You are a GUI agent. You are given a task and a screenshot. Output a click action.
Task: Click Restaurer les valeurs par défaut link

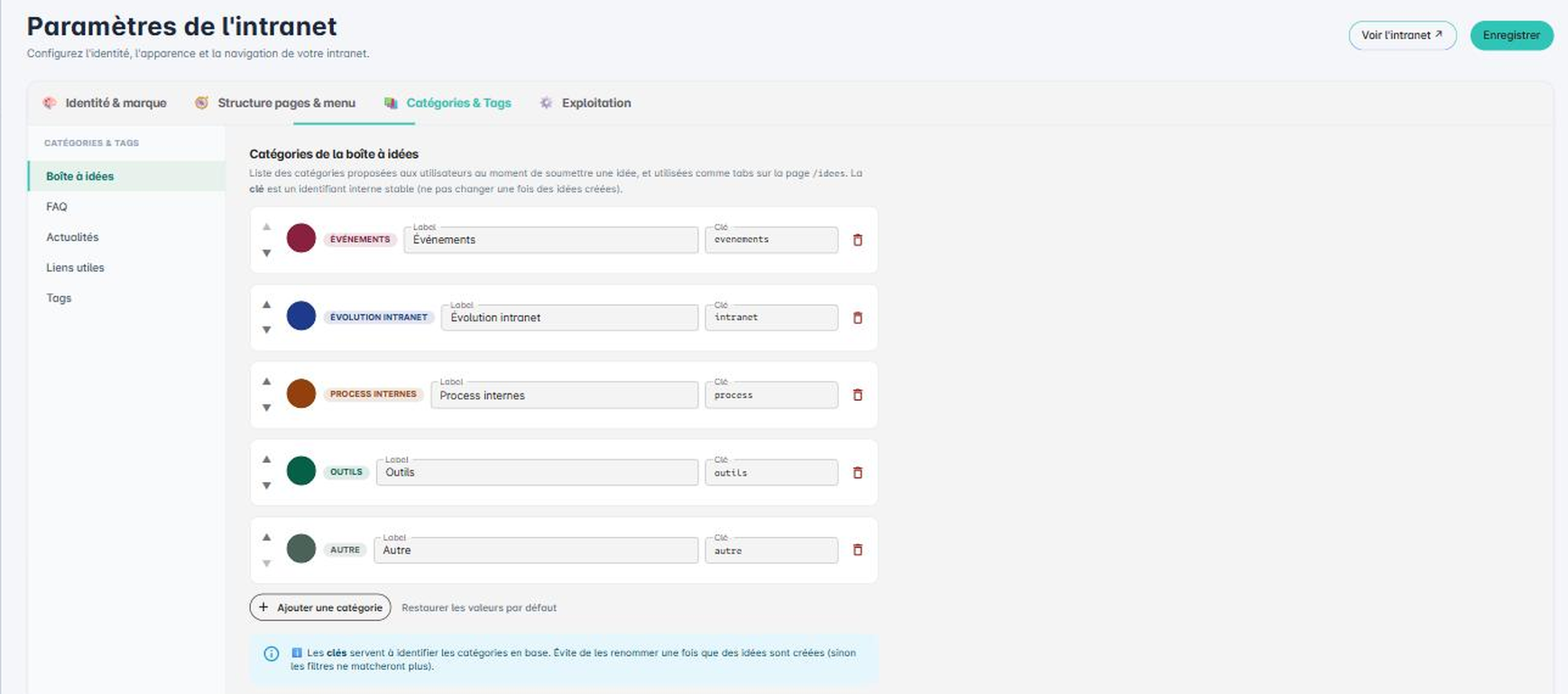pyautogui.click(x=479, y=608)
